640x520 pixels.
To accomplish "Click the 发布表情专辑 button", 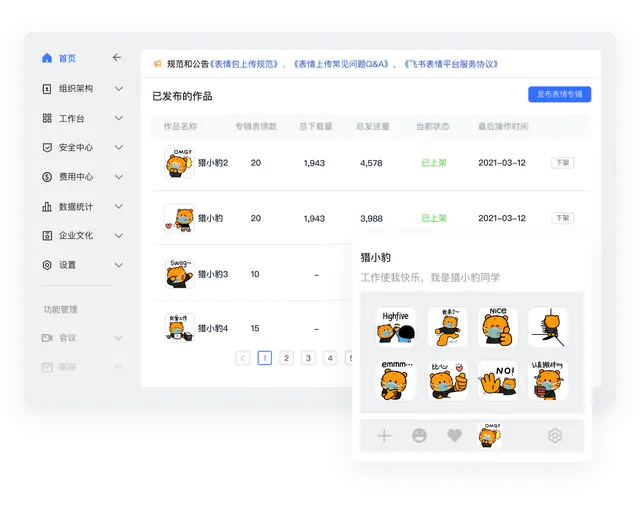I will (559, 94).
